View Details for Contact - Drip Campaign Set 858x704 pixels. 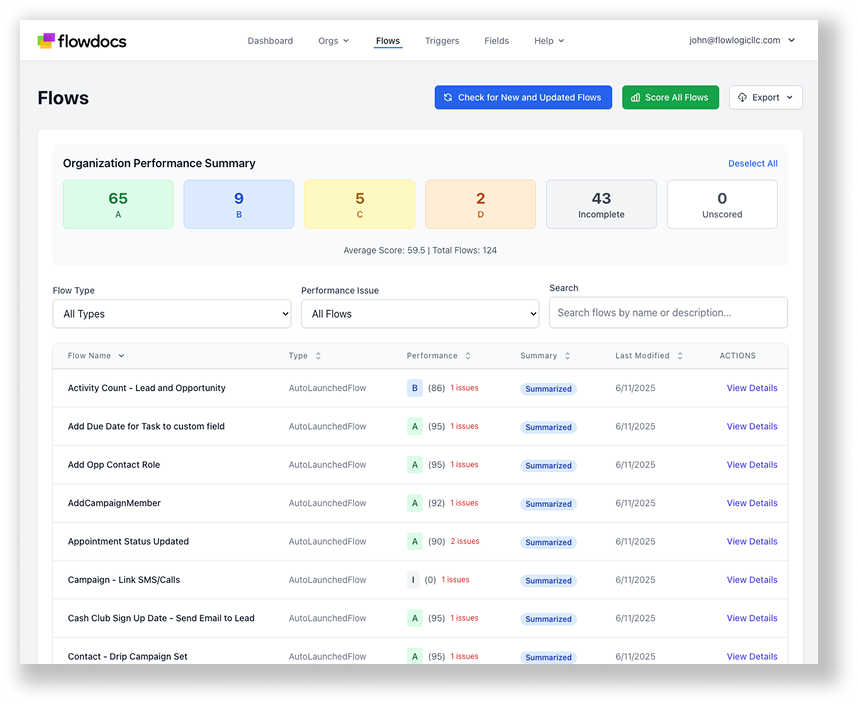pos(752,656)
